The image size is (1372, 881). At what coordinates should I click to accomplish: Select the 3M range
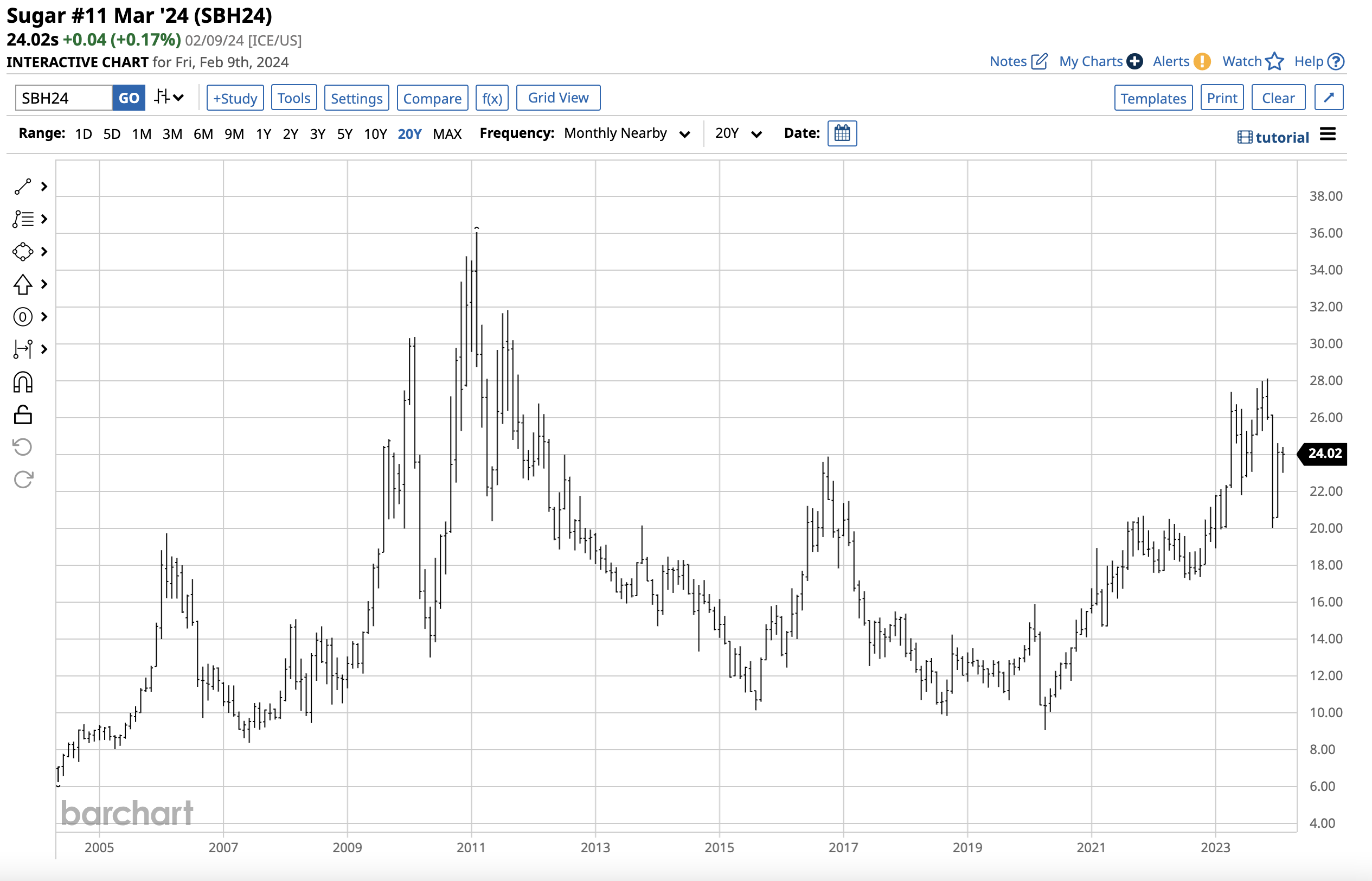172,134
